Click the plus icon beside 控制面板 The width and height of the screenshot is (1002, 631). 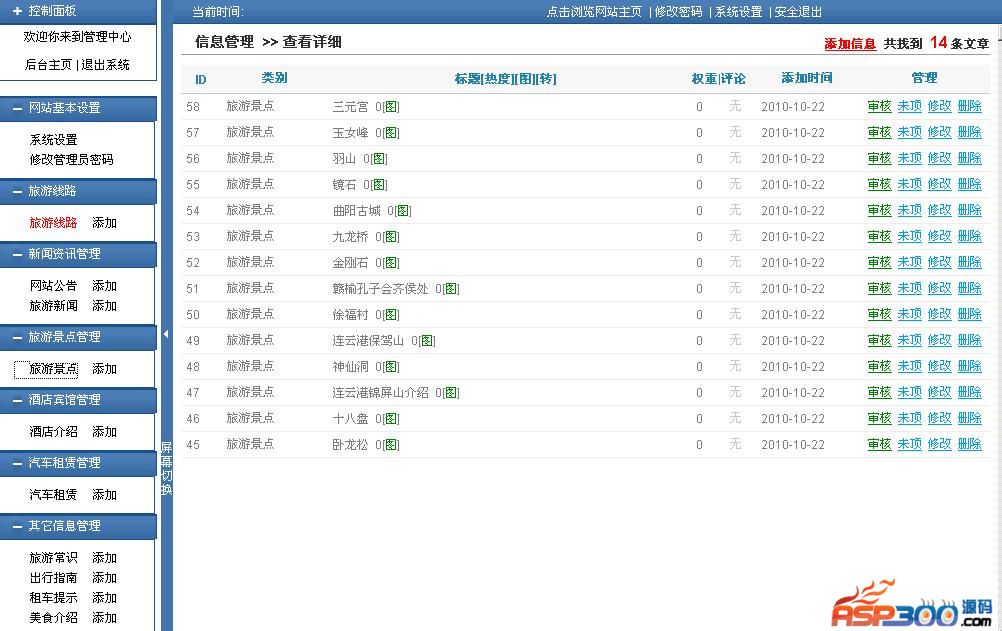pyautogui.click(x=17, y=11)
